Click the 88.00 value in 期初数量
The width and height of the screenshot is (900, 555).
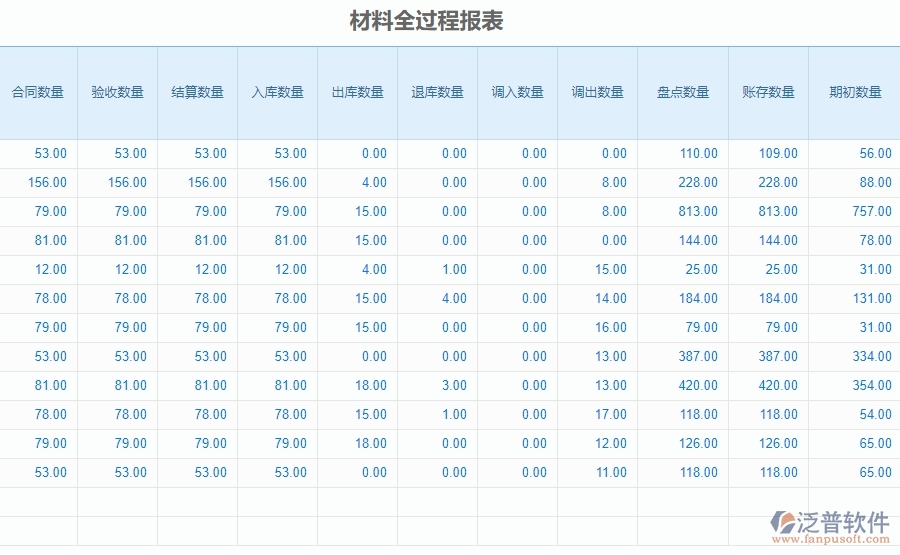(x=875, y=183)
